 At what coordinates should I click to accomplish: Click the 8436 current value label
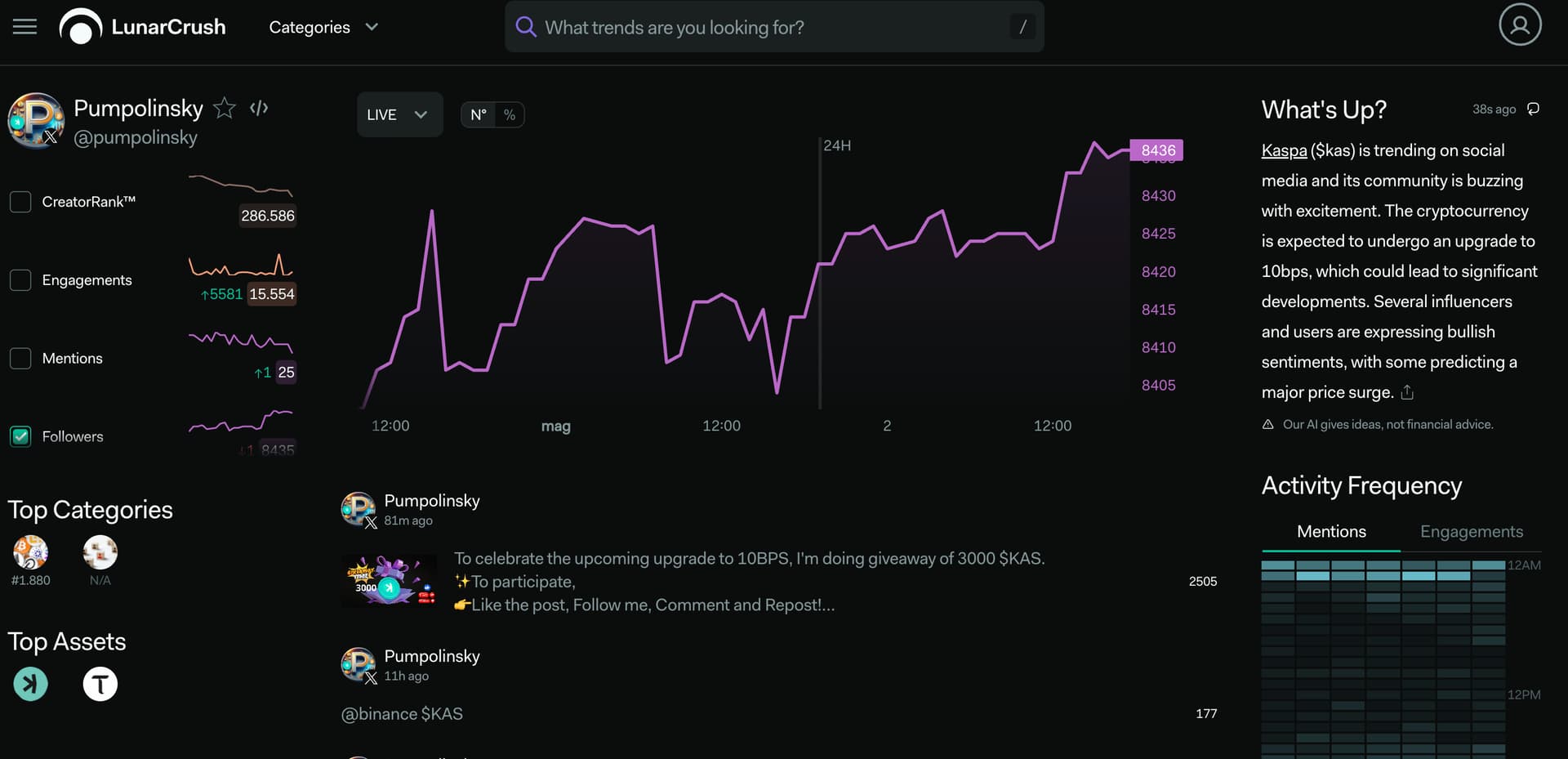[x=1157, y=150]
